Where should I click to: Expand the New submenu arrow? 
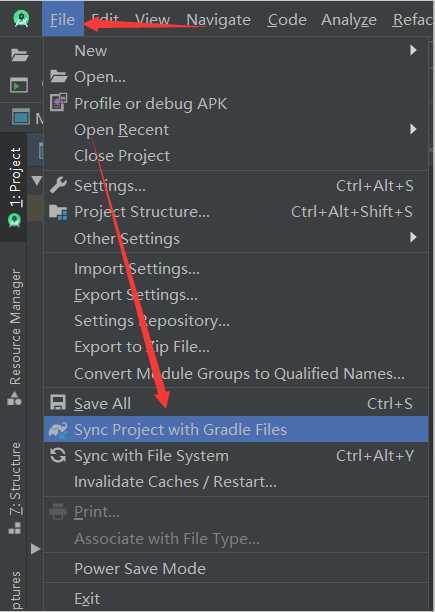[413, 50]
